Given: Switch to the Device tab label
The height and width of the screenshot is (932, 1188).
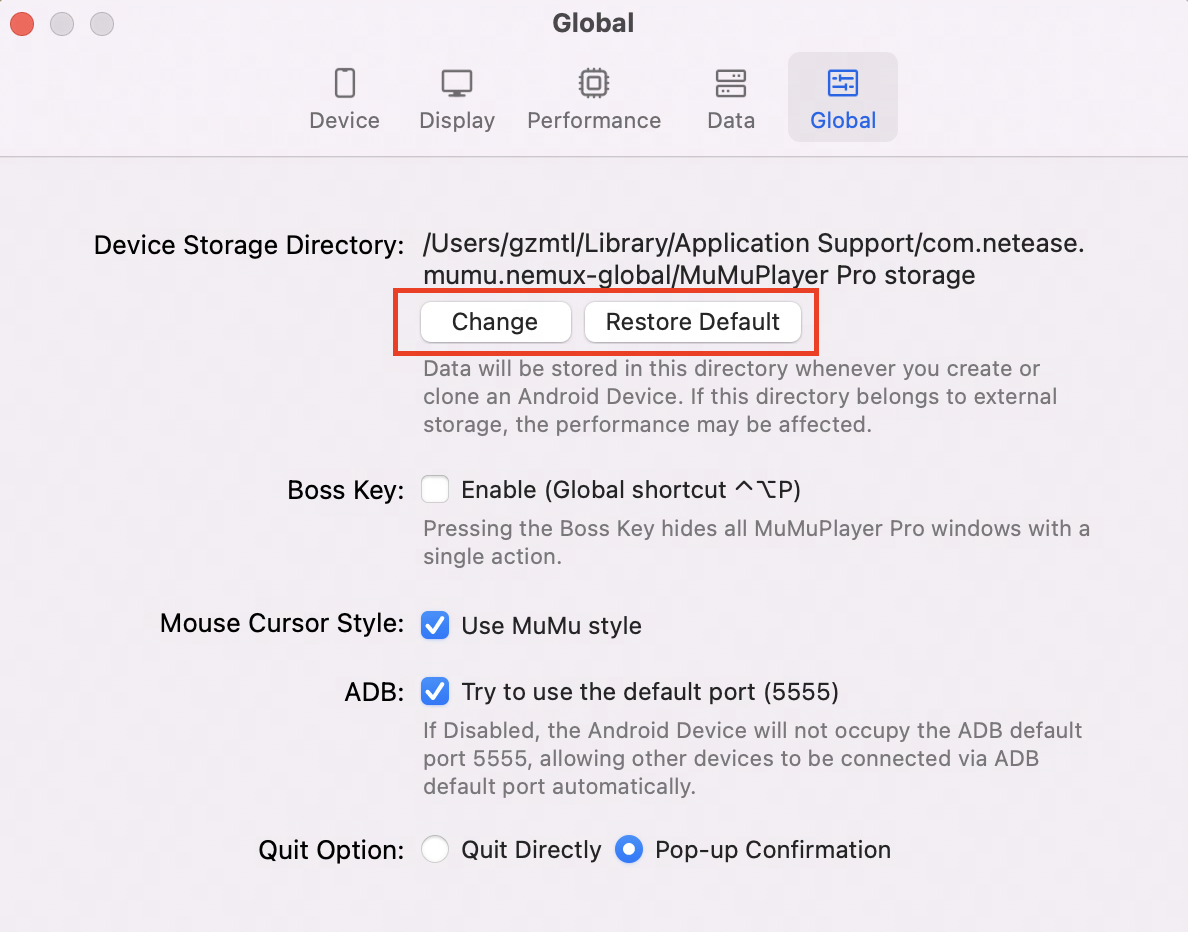Looking at the screenshot, I should pyautogui.click(x=344, y=121).
